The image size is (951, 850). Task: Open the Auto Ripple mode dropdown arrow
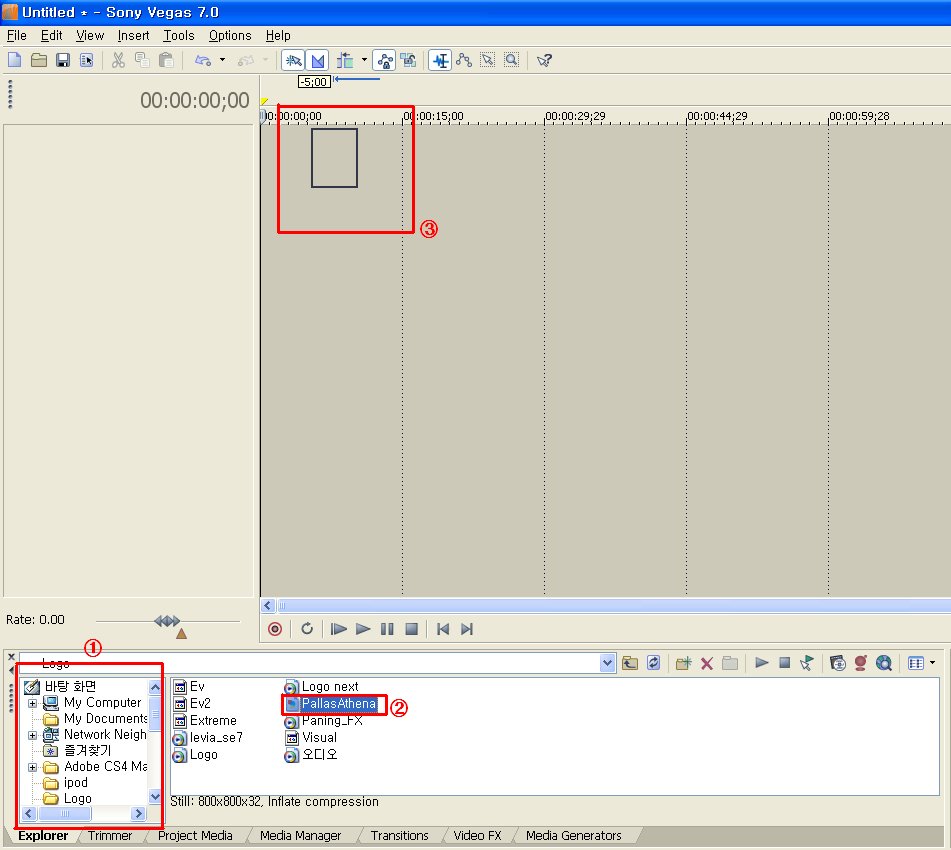tap(364, 60)
